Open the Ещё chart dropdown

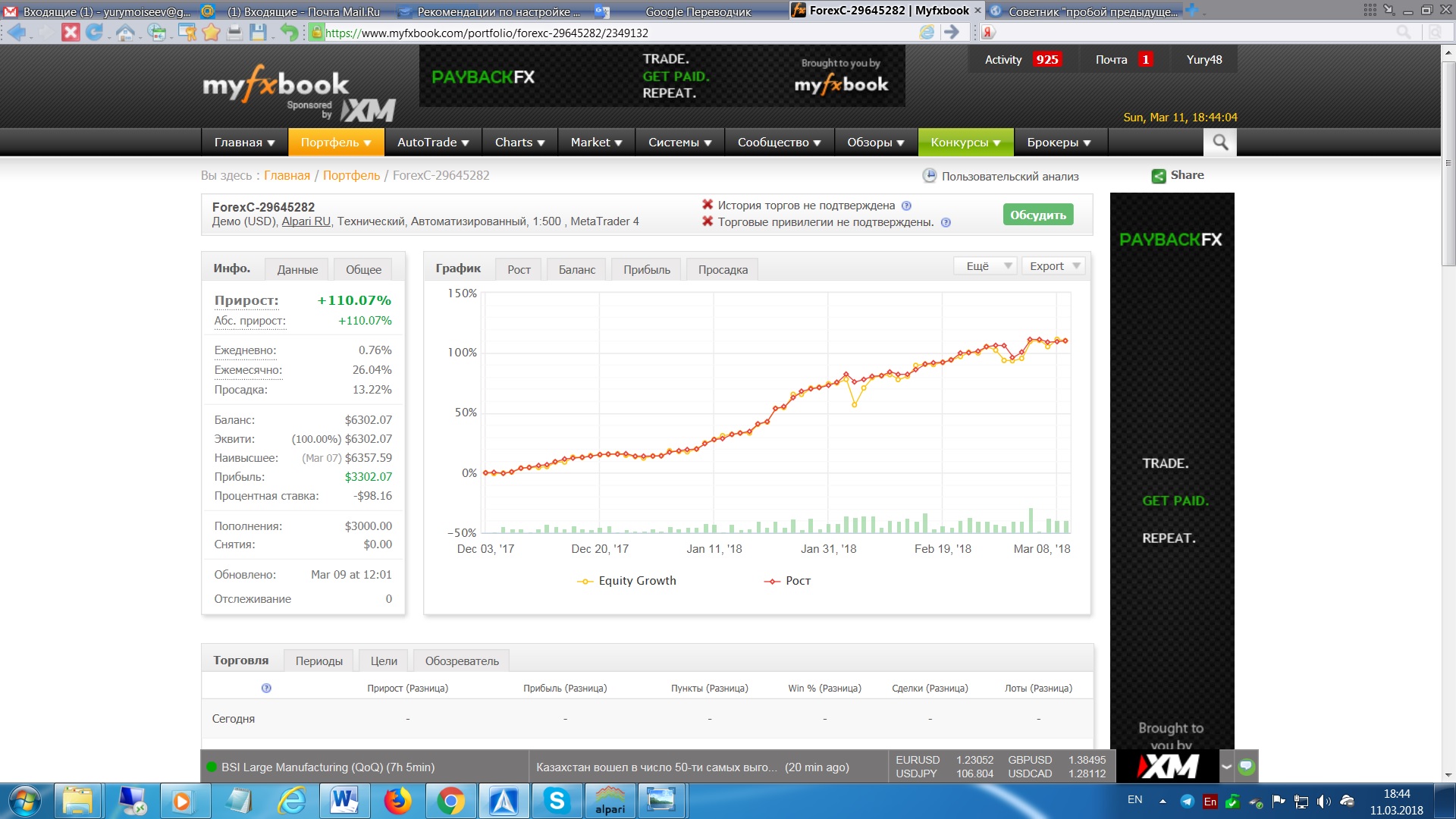pyautogui.click(x=984, y=266)
